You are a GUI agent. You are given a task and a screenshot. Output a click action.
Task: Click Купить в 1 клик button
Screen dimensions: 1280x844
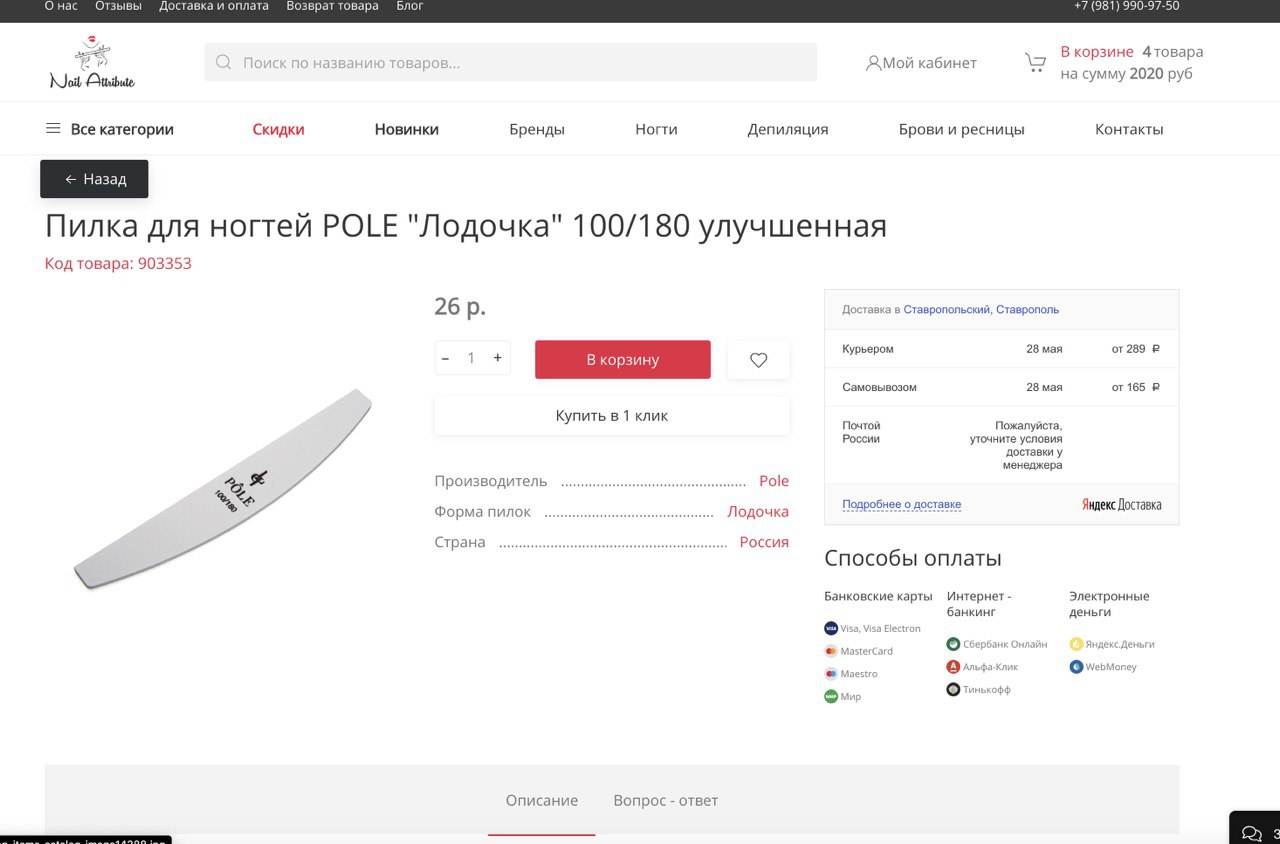(x=612, y=415)
